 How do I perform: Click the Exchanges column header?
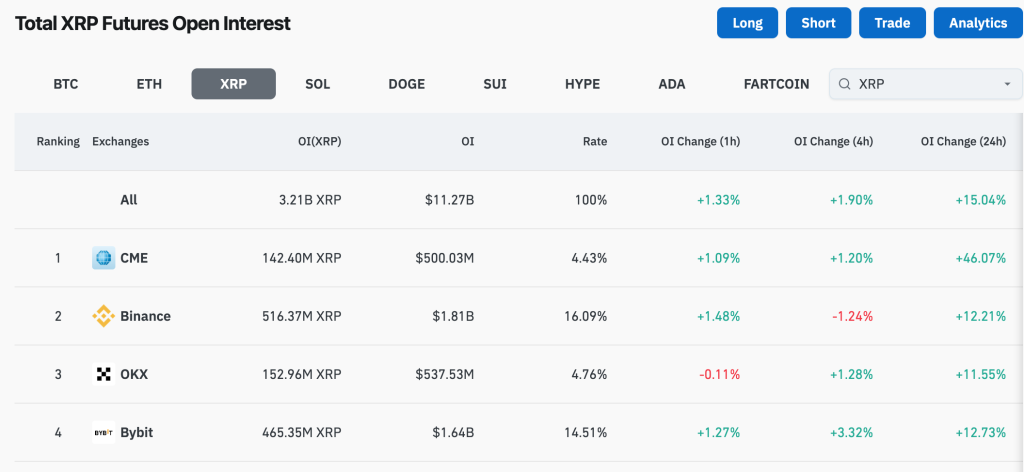pyautogui.click(x=121, y=142)
